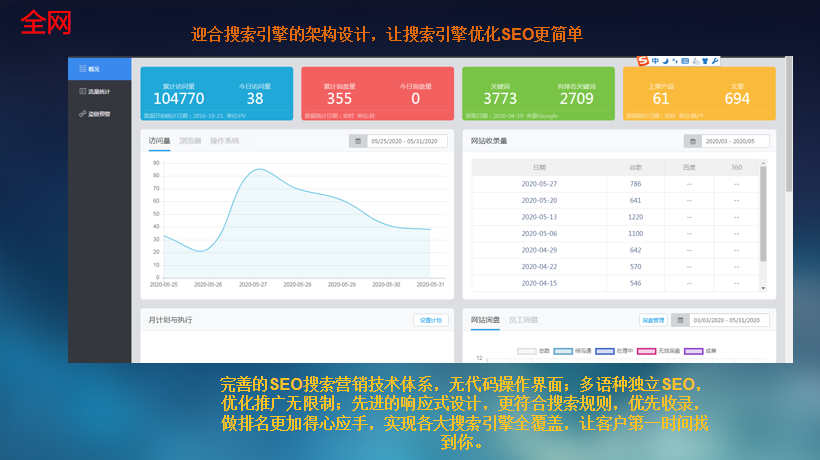Click the page's main vertical scrollbar
Image resolution: width=820 pixels, height=460 pixels.
coord(789,124)
